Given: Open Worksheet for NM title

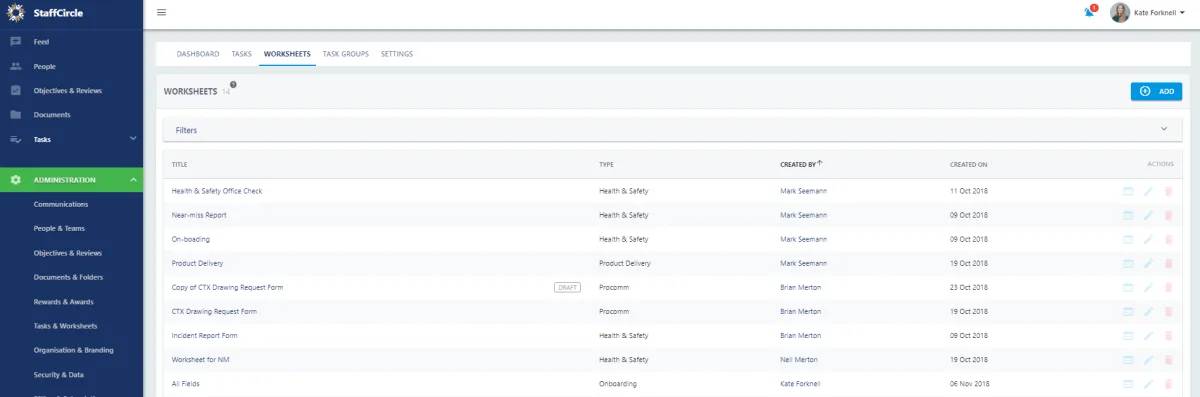Looking at the screenshot, I should (201, 359).
